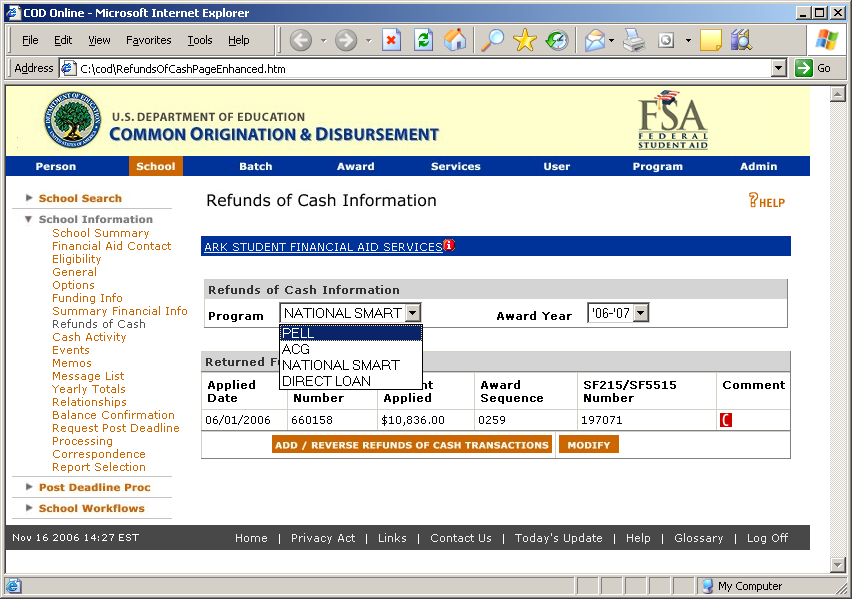Open the Favorites menu

pyautogui.click(x=148, y=40)
